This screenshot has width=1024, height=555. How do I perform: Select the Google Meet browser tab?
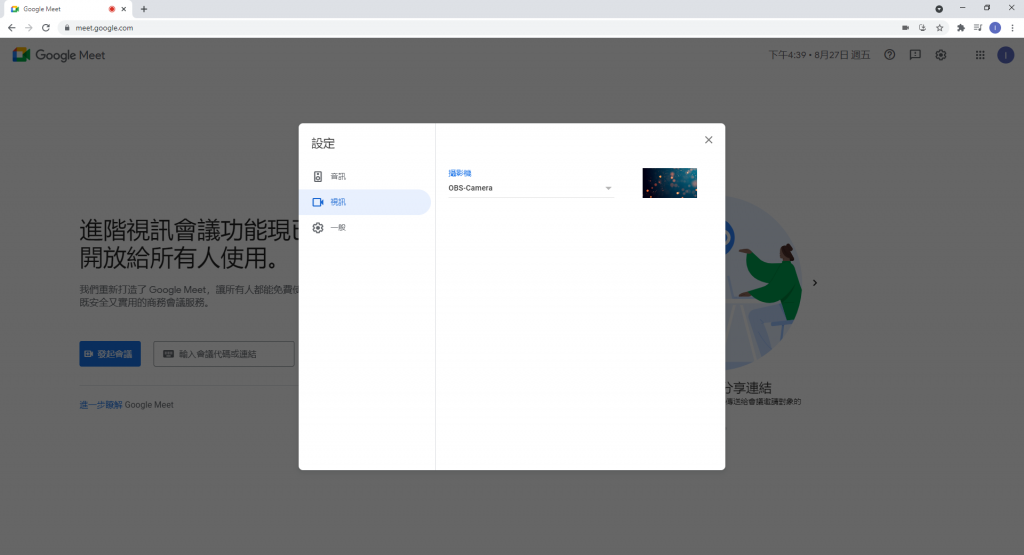point(68,9)
